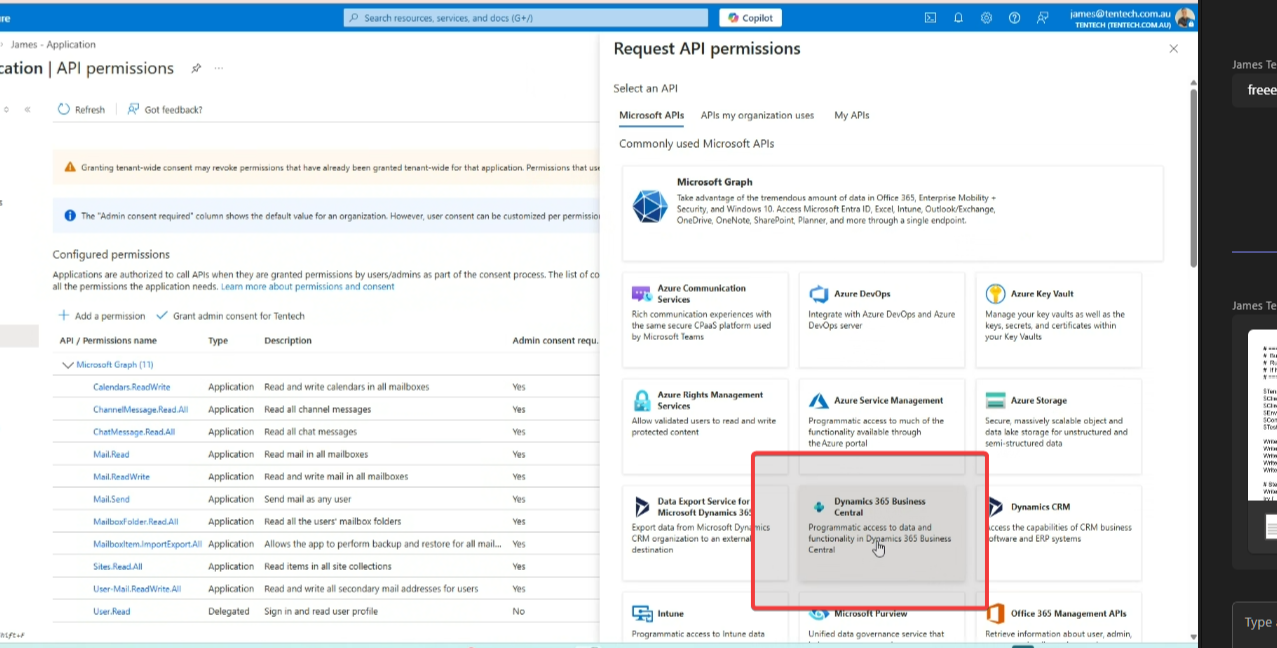1277x648 pixels.
Task: Select the Intune API icon
Action: pyautogui.click(x=642, y=613)
